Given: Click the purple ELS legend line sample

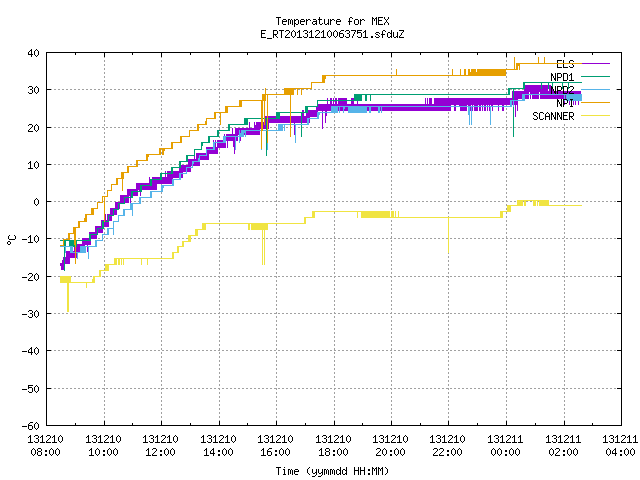Looking at the screenshot, I should pyautogui.click(x=596, y=64).
